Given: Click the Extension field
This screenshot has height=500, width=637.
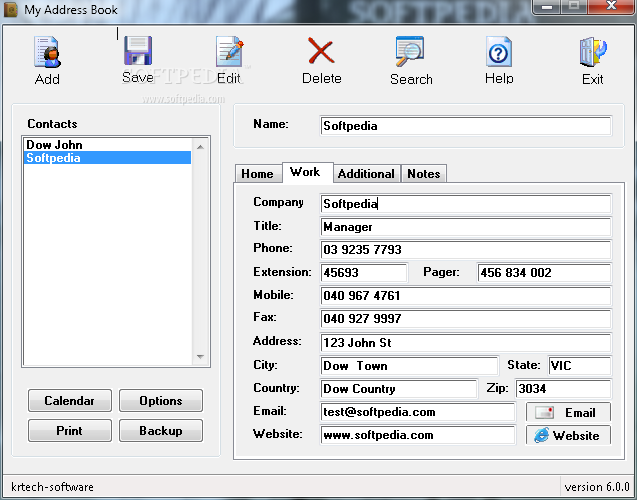Looking at the screenshot, I should [x=364, y=273].
